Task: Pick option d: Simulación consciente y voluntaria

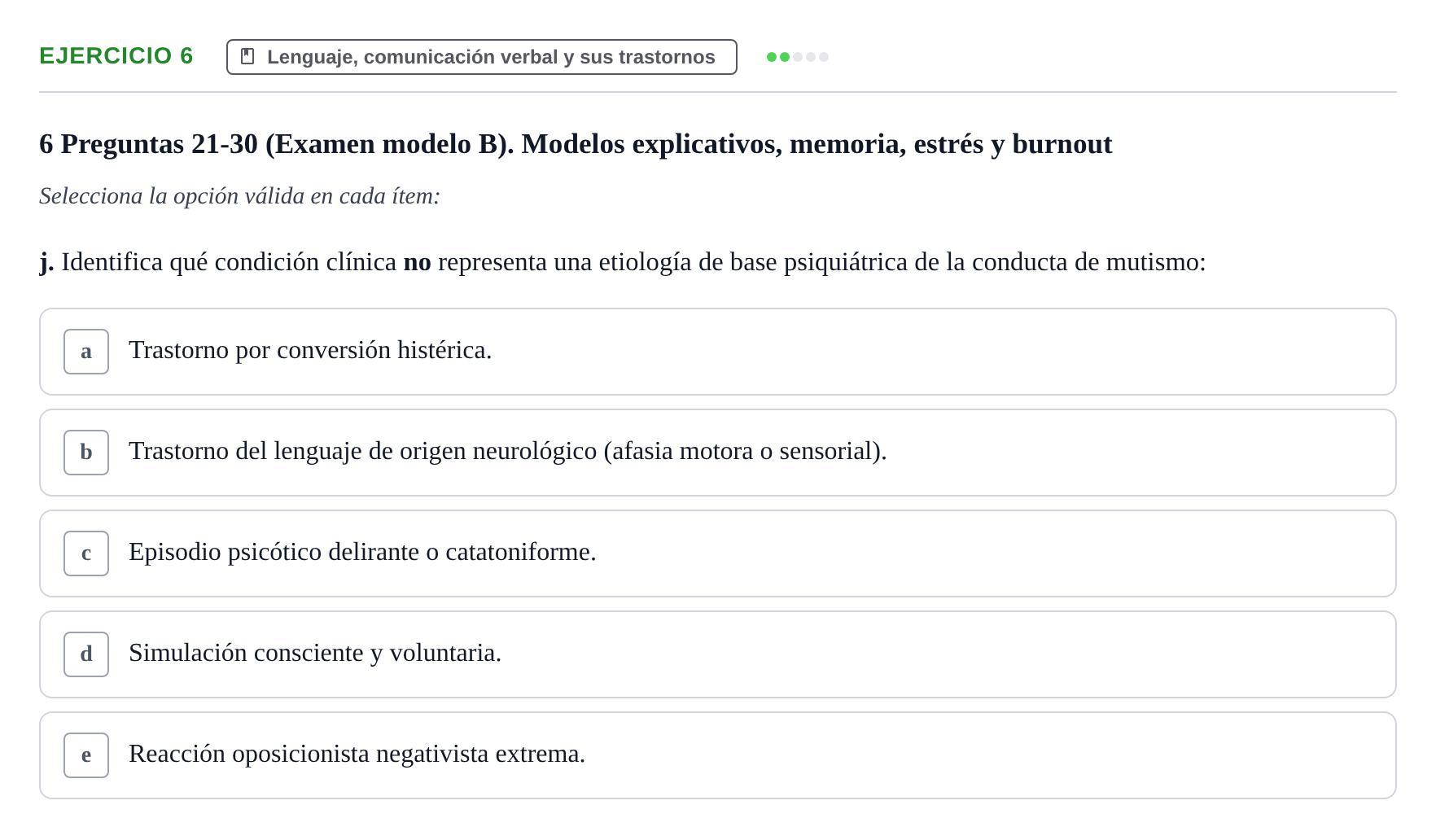Action: pyautogui.click(x=717, y=654)
